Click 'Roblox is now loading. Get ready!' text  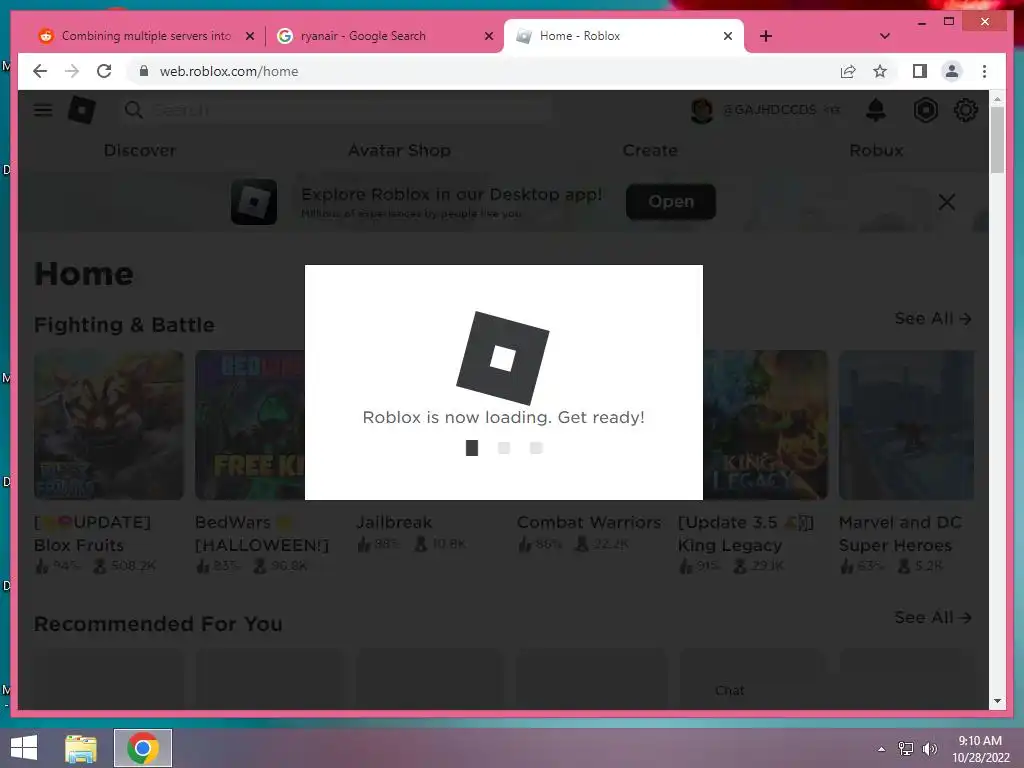tap(504, 417)
